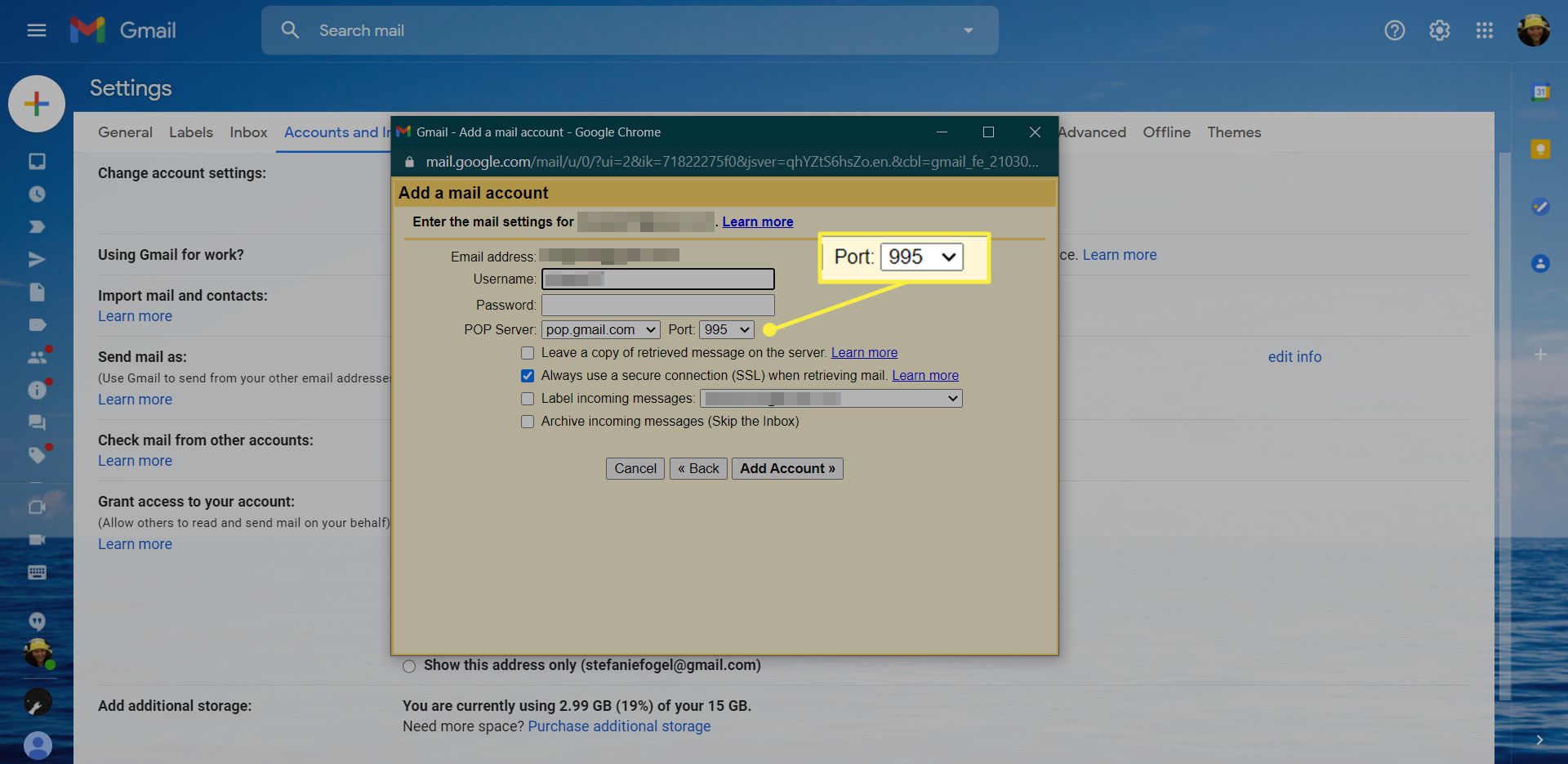Image resolution: width=1568 pixels, height=764 pixels.
Task: Open Snoozed mail from the sidebar
Action: tap(37, 194)
